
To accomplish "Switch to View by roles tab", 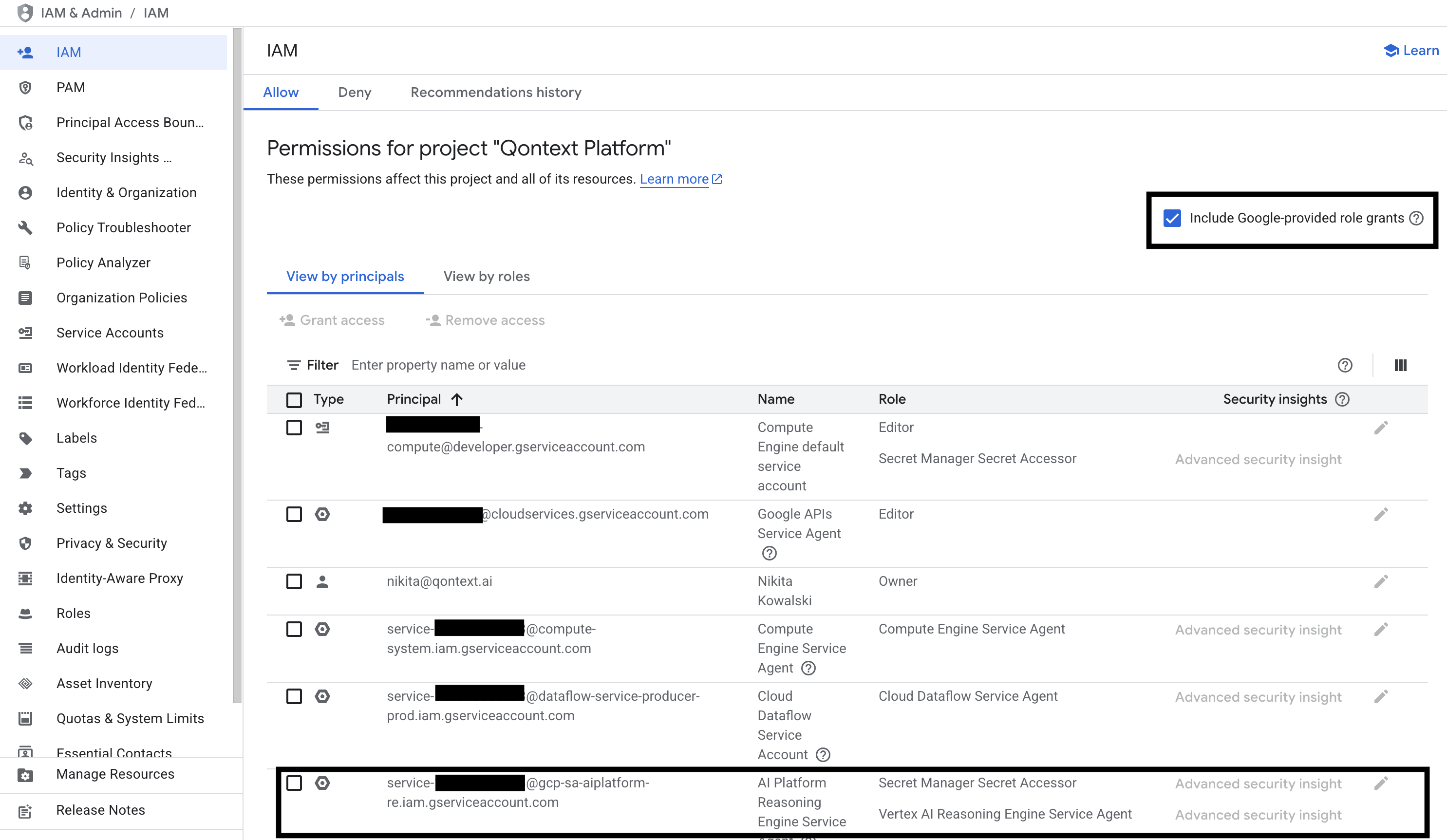I will click(x=486, y=276).
